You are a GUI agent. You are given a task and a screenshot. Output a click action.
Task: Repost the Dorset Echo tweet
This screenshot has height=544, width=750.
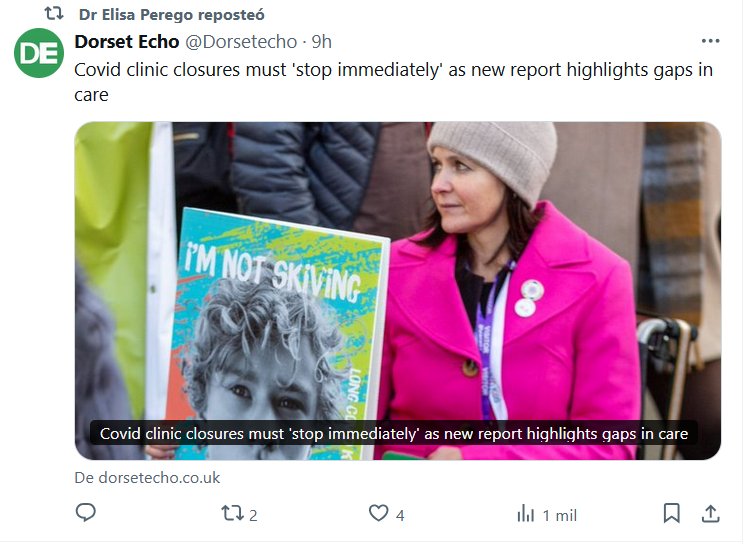click(232, 513)
